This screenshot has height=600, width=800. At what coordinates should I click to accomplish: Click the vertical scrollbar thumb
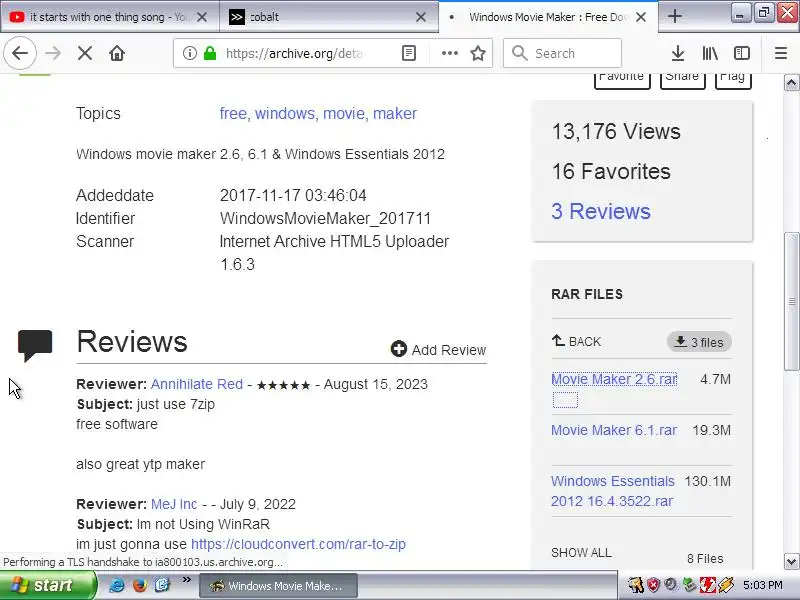click(791, 301)
